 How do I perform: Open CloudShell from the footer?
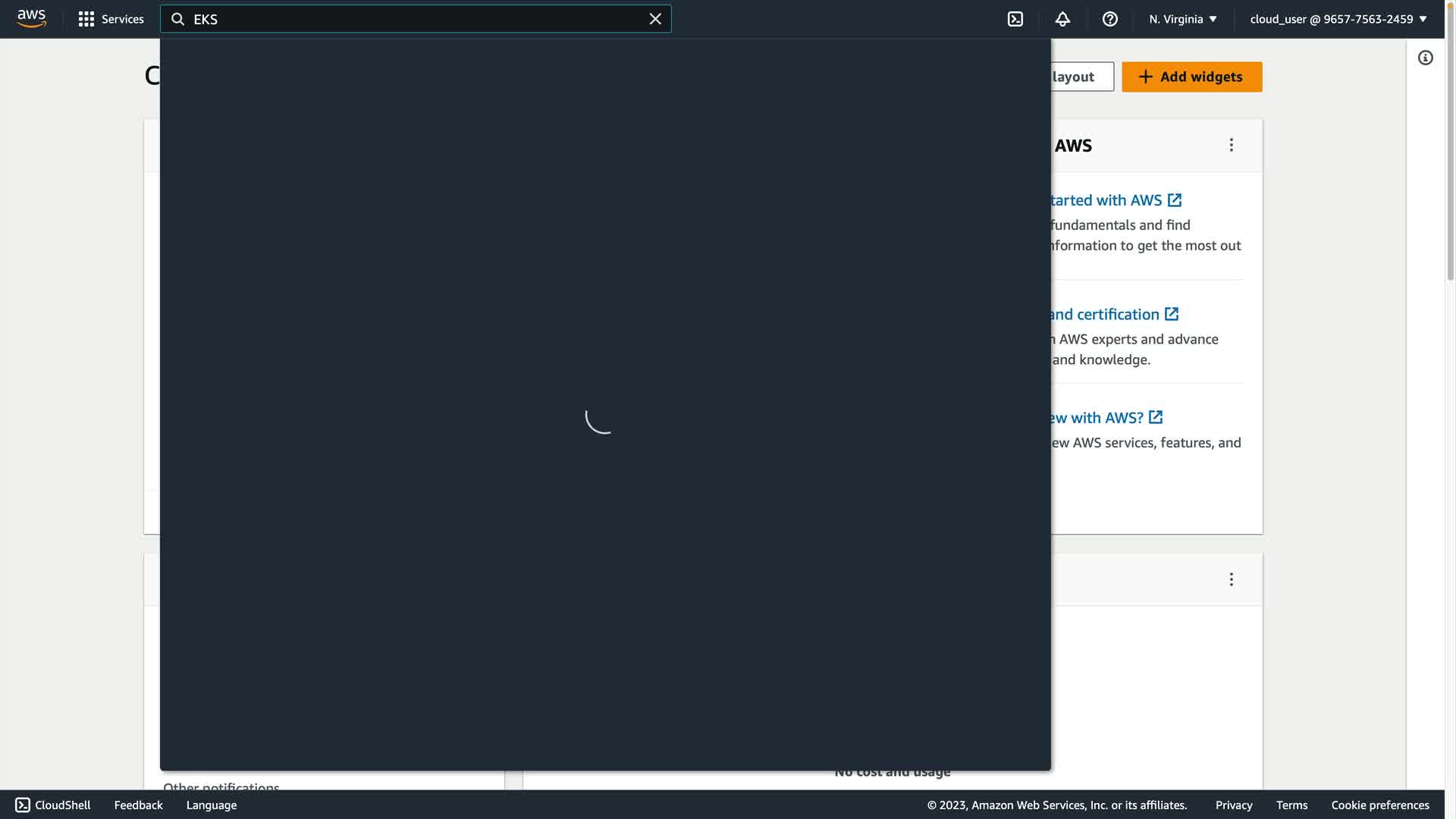point(53,805)
